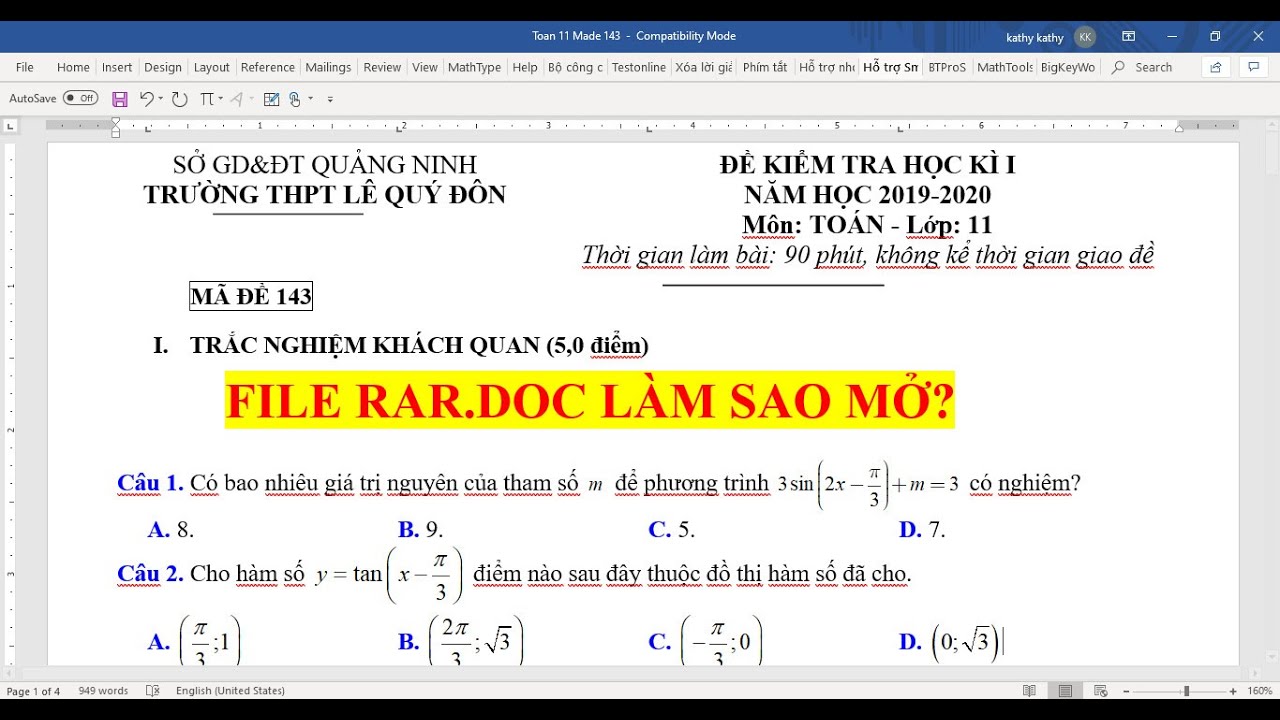
Task: Select the Mailings tab
Action: point(328,67)
